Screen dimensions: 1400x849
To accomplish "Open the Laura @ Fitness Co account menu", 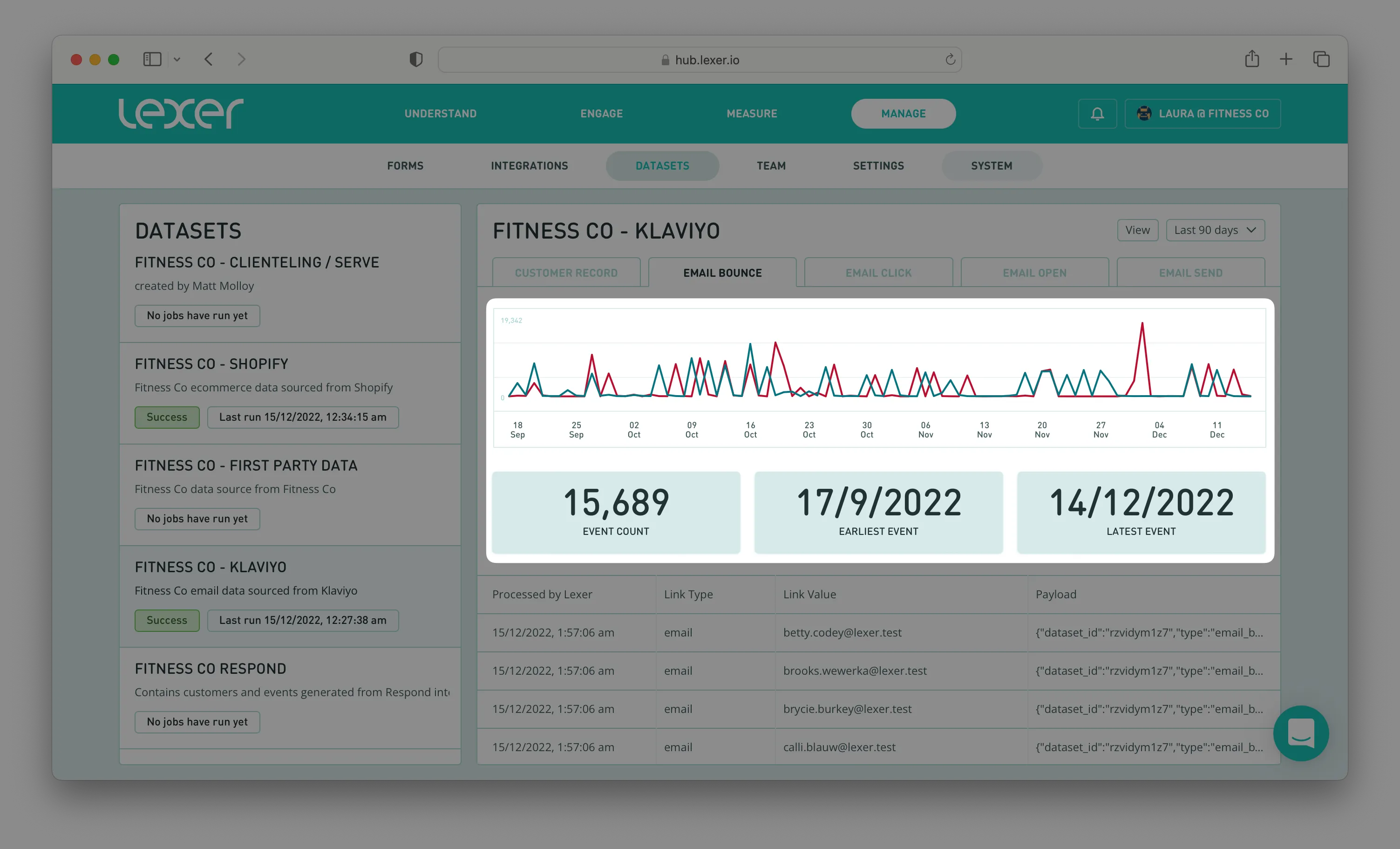I will (x=1202, y=114).
